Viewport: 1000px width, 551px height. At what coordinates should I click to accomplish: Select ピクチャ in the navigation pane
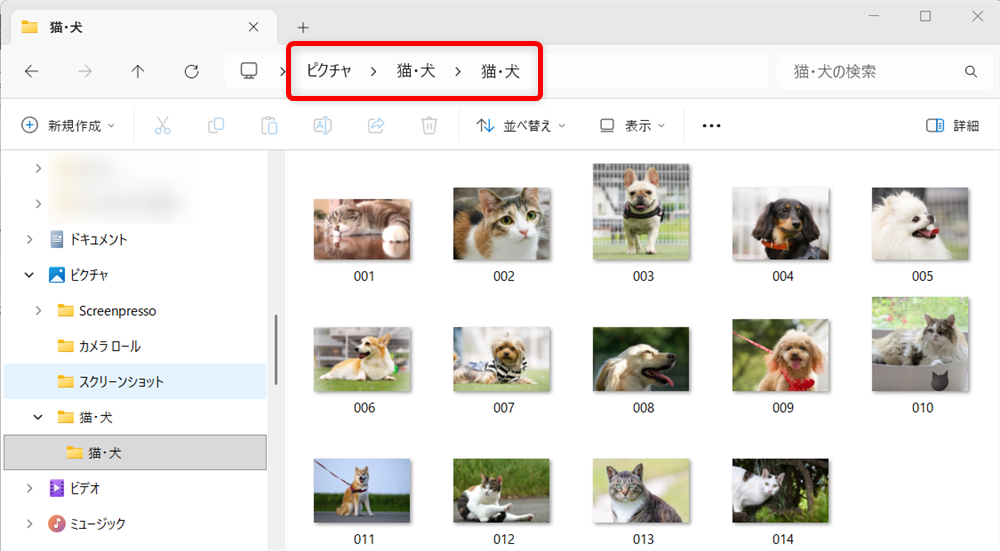point(79,275)
